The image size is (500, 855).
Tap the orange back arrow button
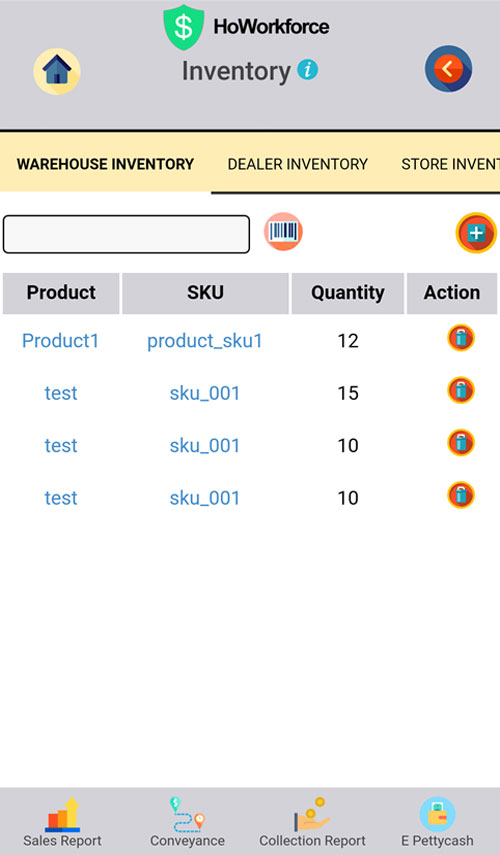[448, 69]
